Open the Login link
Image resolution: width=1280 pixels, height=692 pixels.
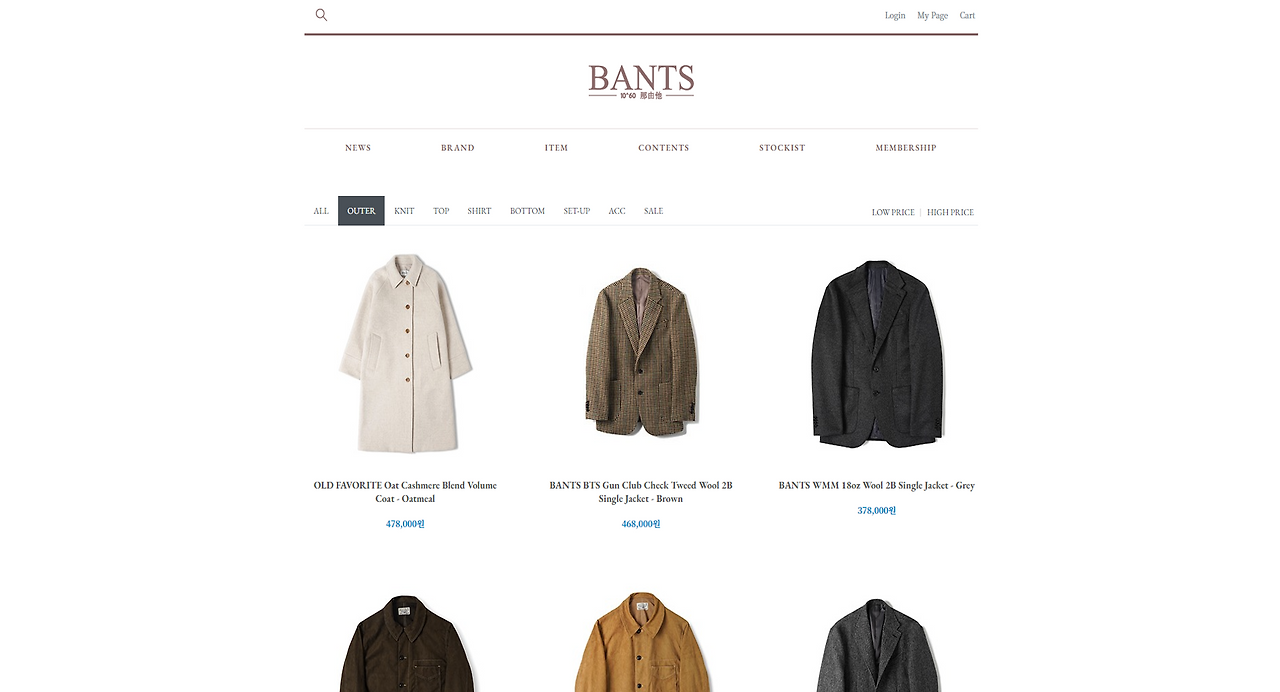tap(895, 15)
